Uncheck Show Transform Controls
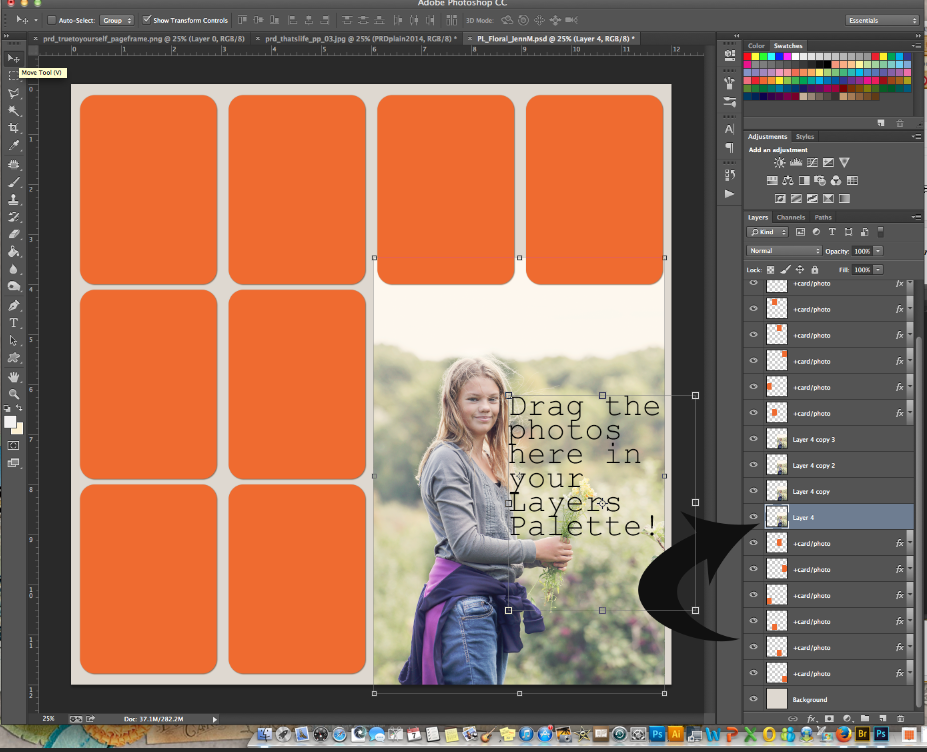 click(147, 20)
